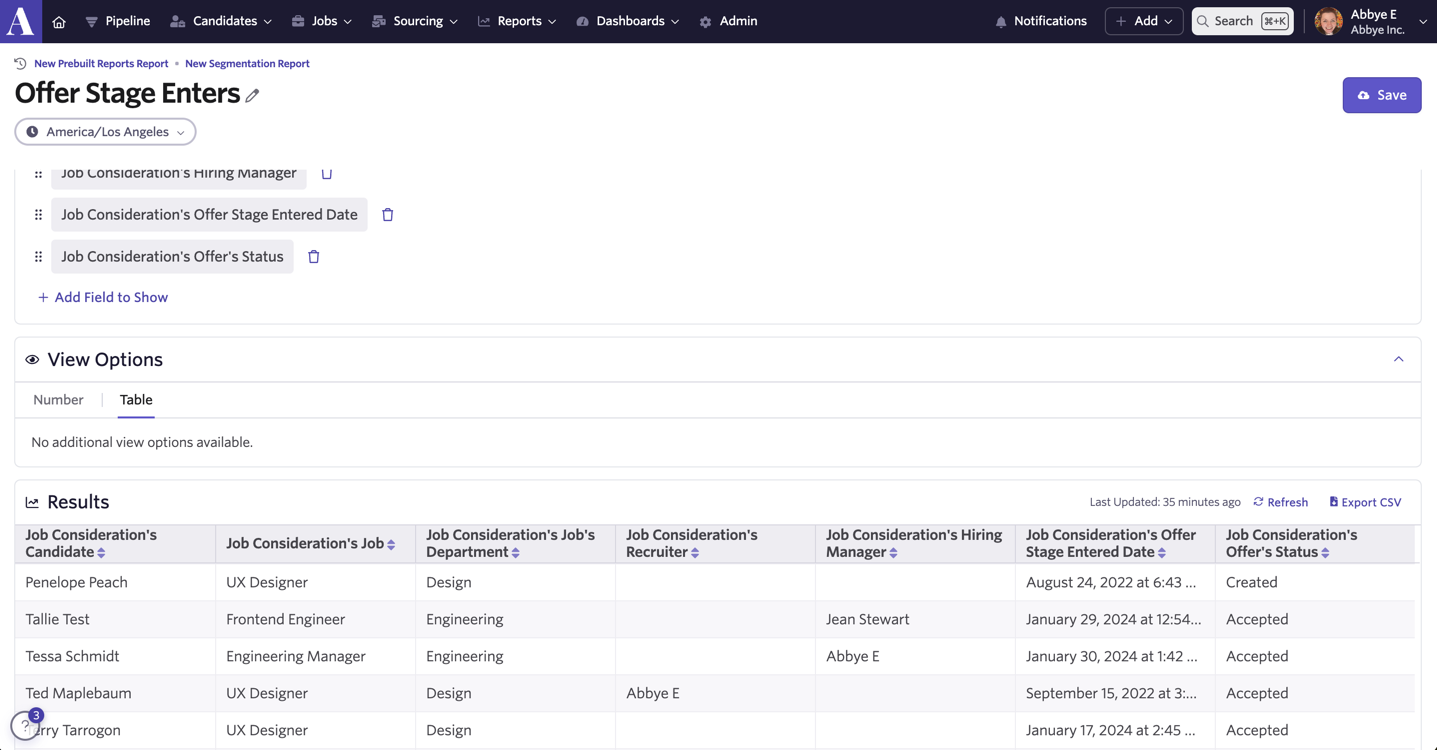Open New Prebuilt Reports Report breadcrumb
The height and width of the screenshot is (750, 1437).
click(x=101, y=63)
